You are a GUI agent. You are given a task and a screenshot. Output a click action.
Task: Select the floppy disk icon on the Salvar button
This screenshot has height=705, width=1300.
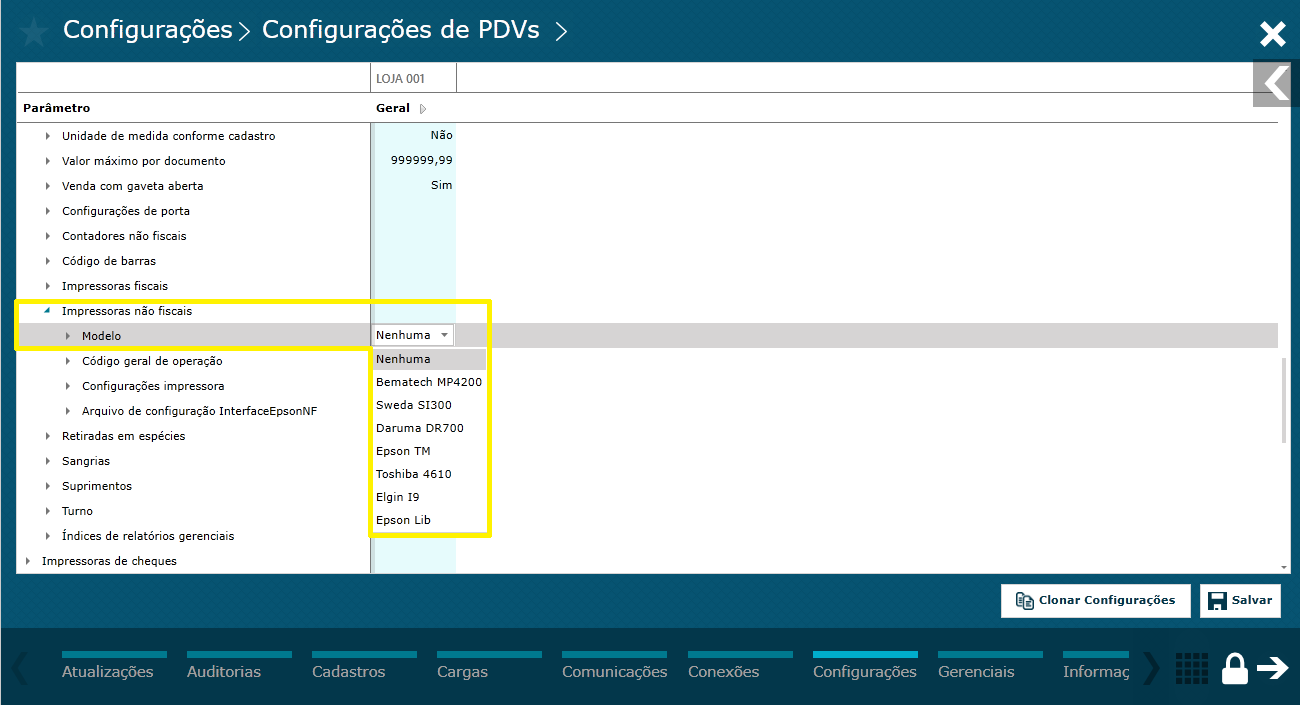pyautogui.click(x=1216, y=600)
